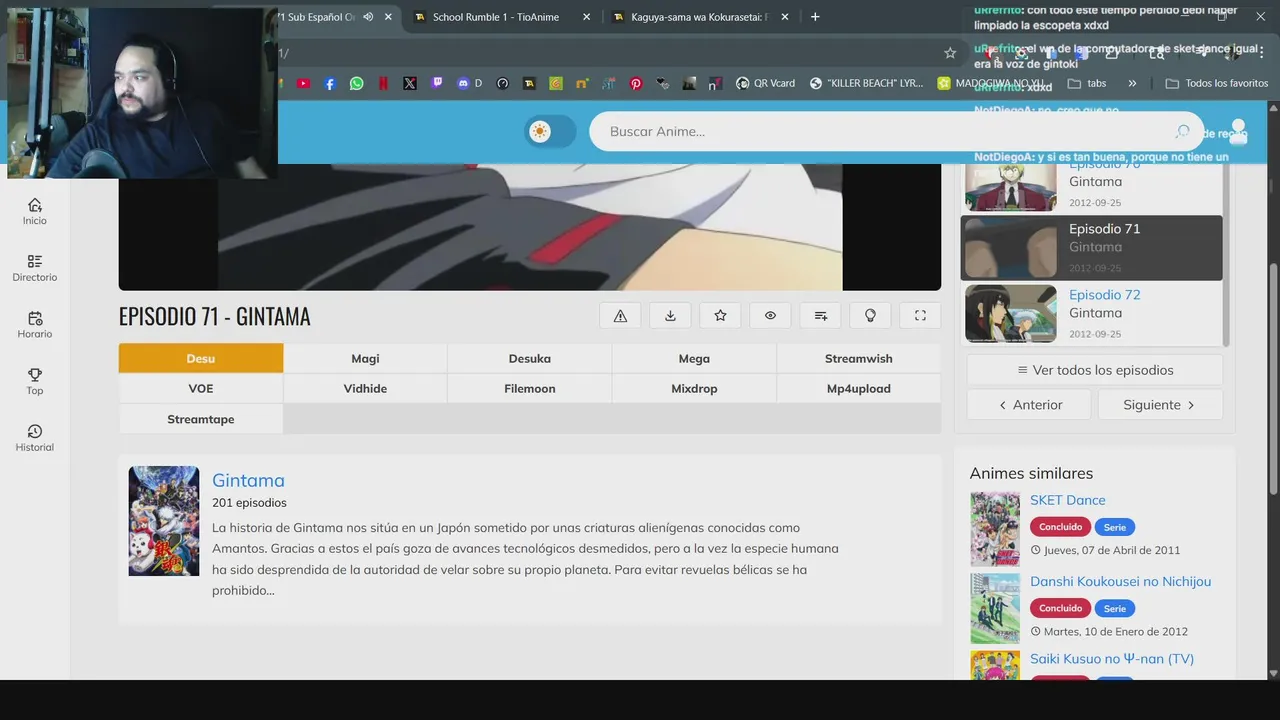The height and width of the screenshot is (720, 1280).
Task: Select the Magi server tab
Action: 365,358
